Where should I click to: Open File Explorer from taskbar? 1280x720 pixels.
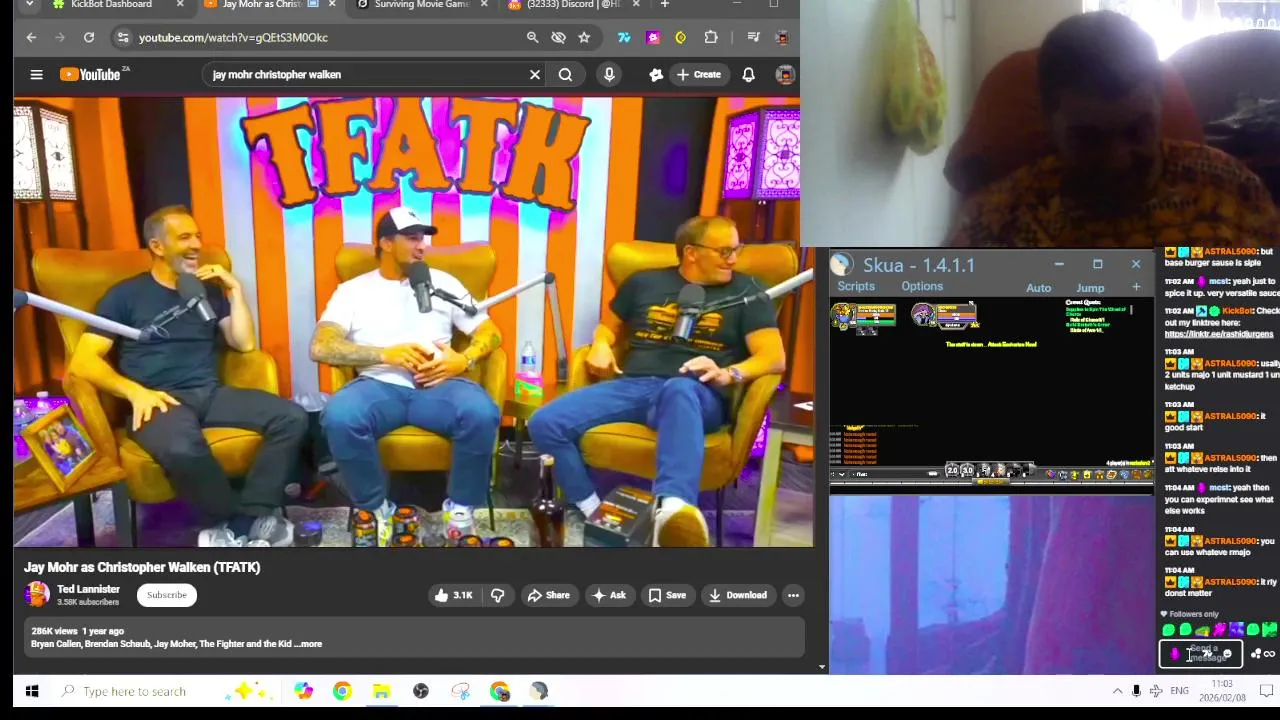(x=381, y=691)
